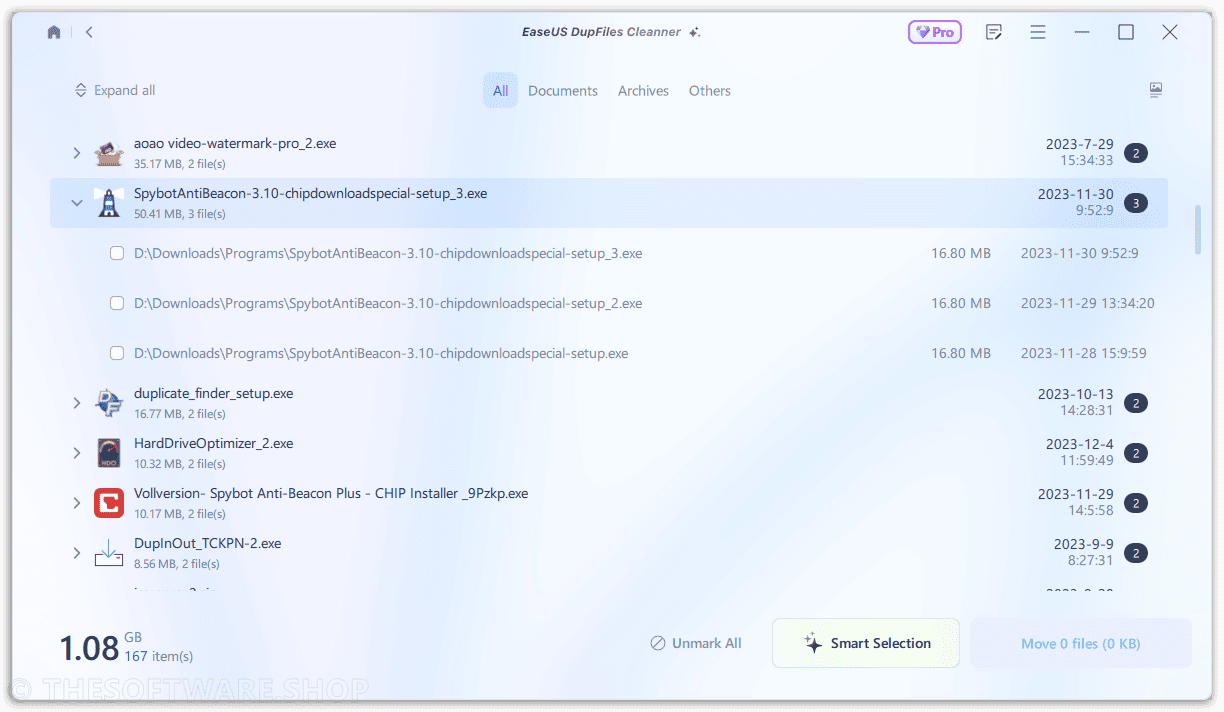This screenshot has height=712, width=1224.
Task: Switch to the Archives tab
Action: 643,90
